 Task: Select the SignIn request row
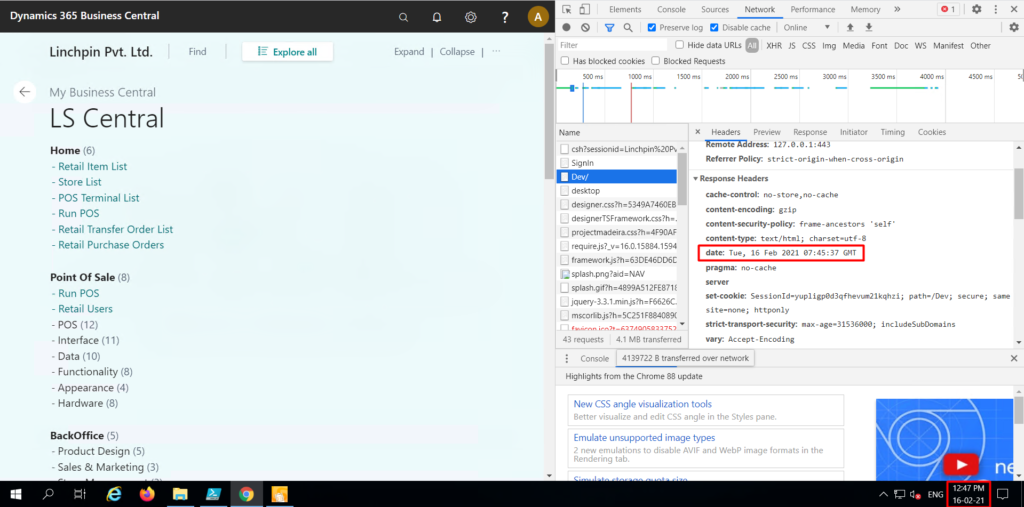[616, 163]
